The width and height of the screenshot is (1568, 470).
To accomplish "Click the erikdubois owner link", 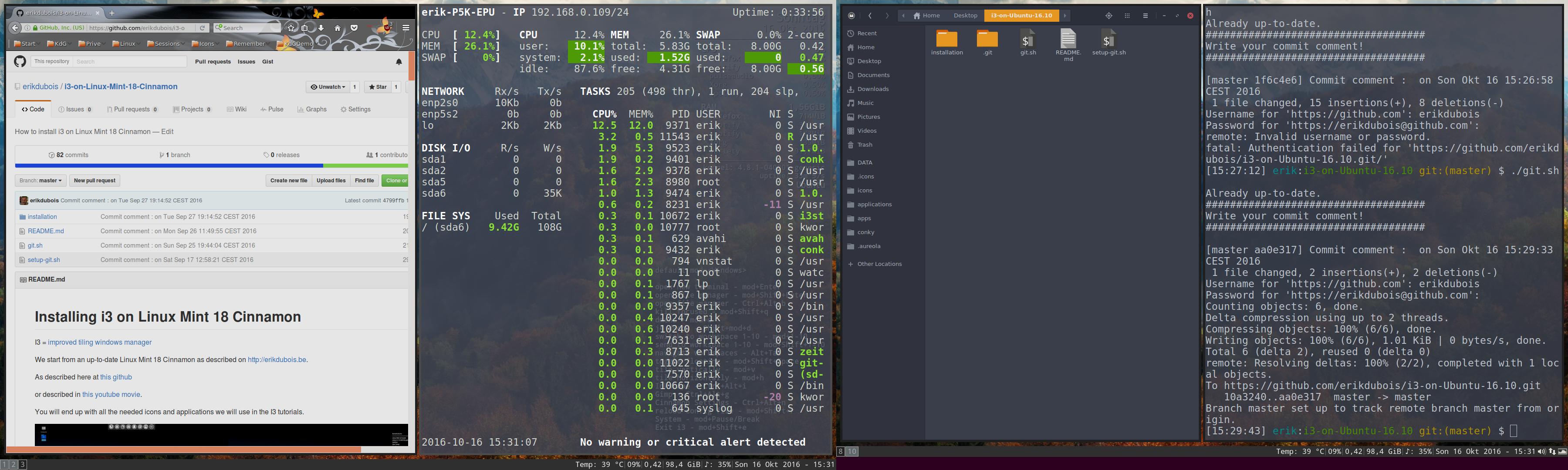I will [40, 87].
